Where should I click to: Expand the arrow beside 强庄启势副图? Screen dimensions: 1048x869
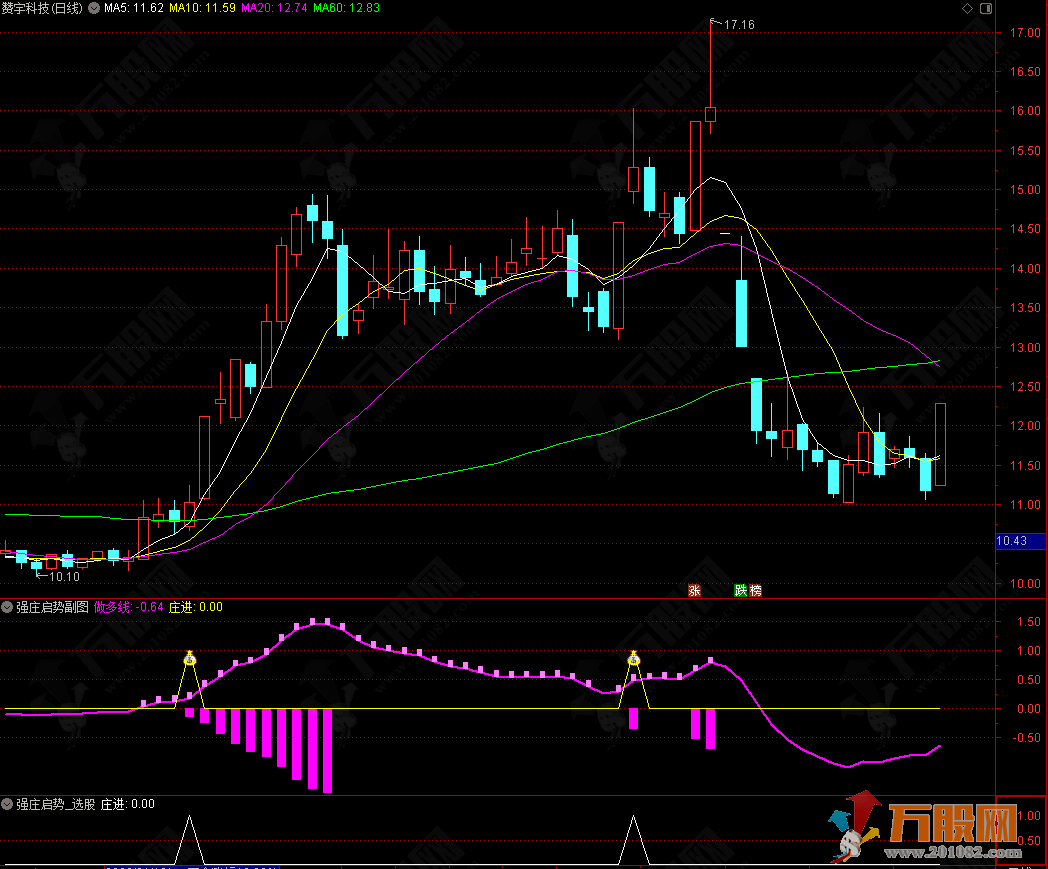pyautogui.click(x=8, y=607)
